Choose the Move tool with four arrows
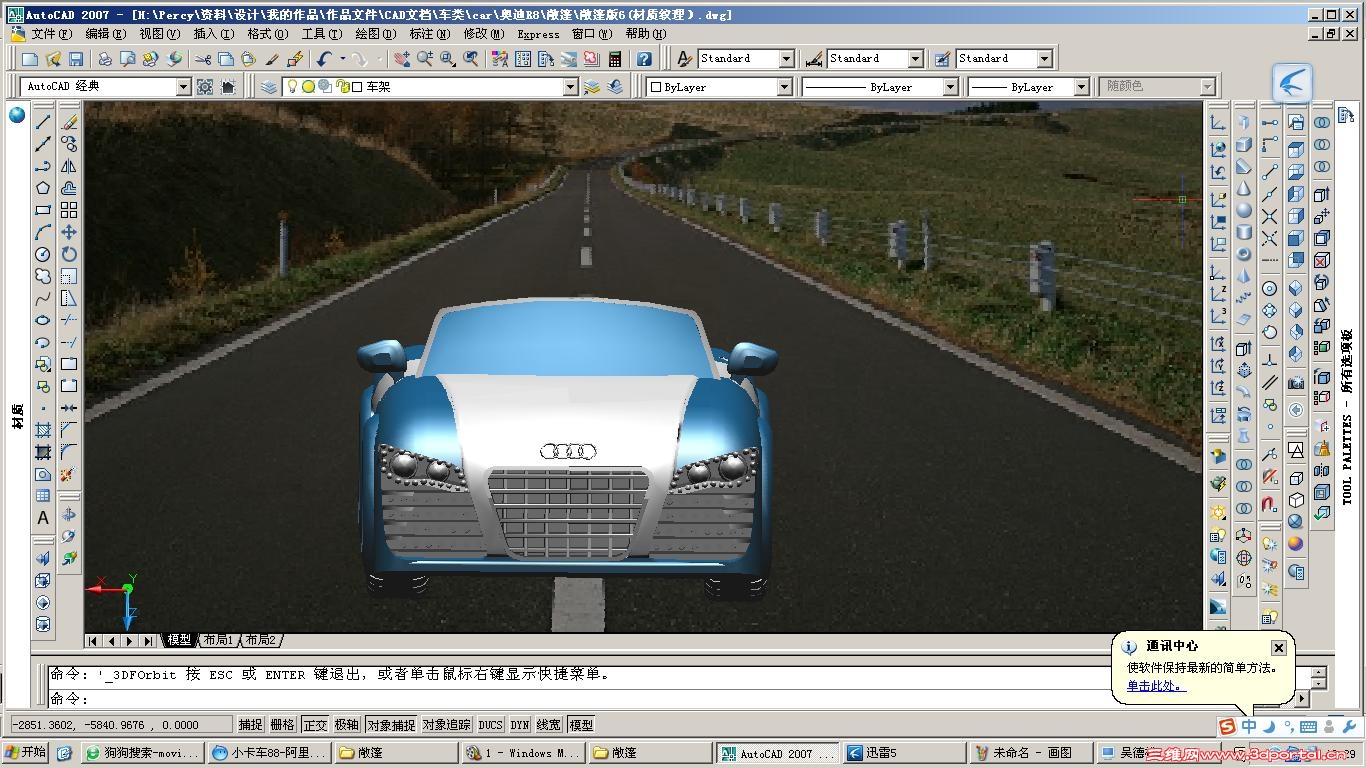 coord(69,232)
